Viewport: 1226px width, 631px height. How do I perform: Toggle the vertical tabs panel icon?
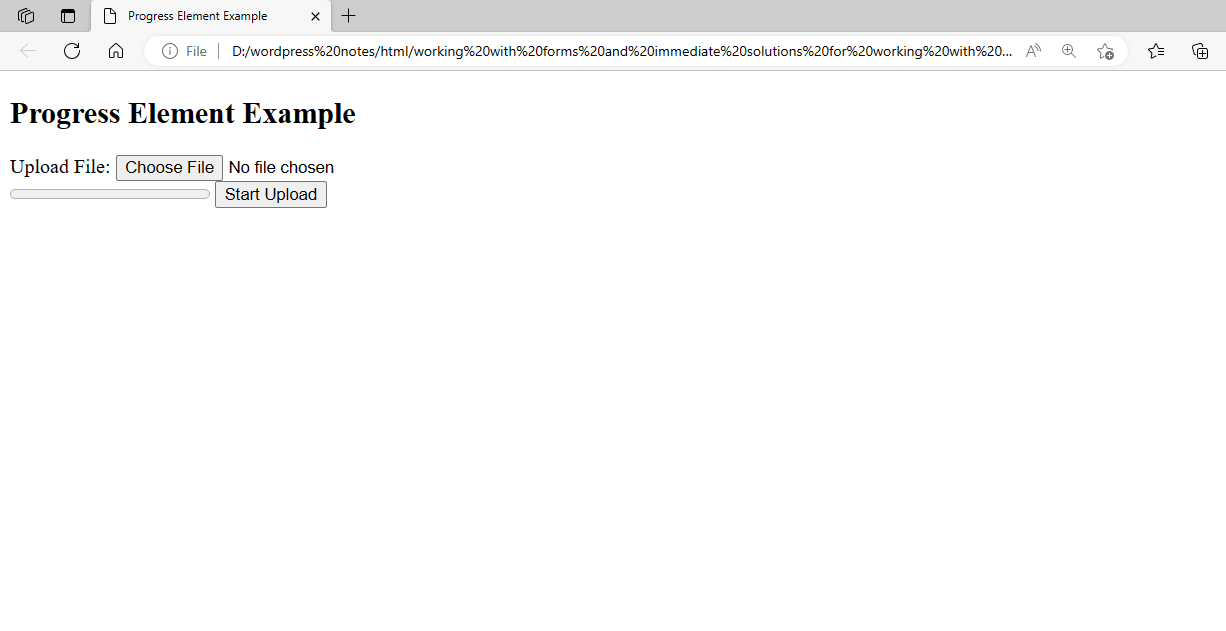68,16
